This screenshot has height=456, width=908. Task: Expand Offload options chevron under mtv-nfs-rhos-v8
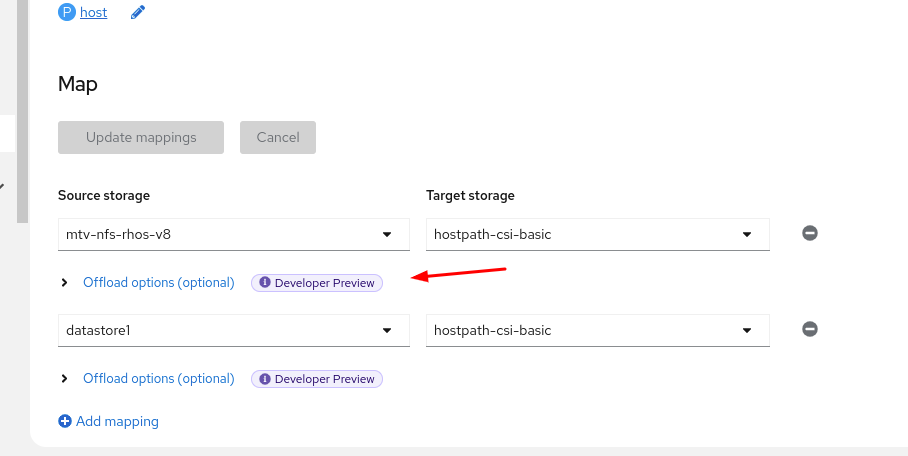click(x=65, y=283)
